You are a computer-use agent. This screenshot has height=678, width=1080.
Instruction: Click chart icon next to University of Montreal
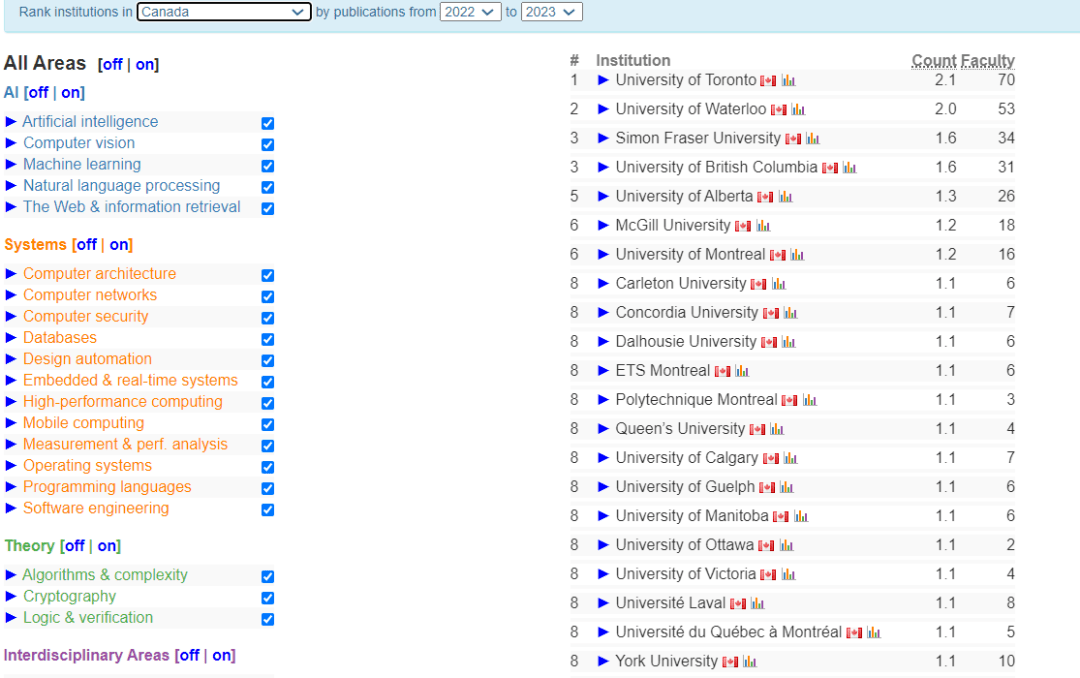click(x=798, y=255)
